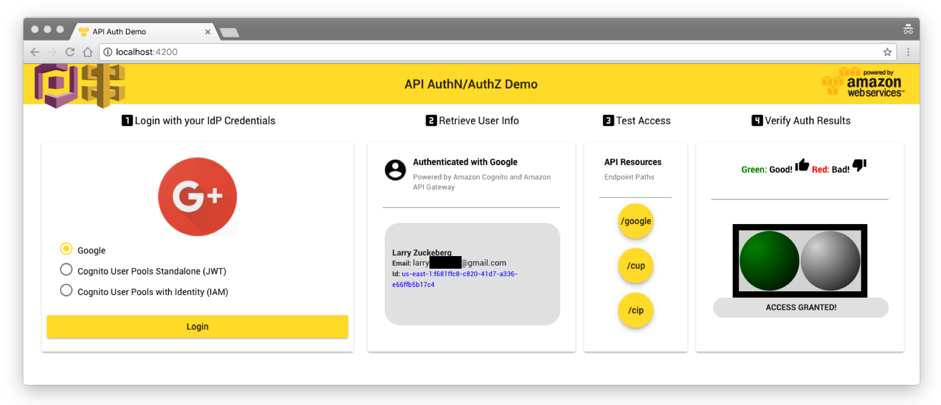Click the site info icon in address bar
Viewport: 941px width, 405px height.
(x=108, y=52)
